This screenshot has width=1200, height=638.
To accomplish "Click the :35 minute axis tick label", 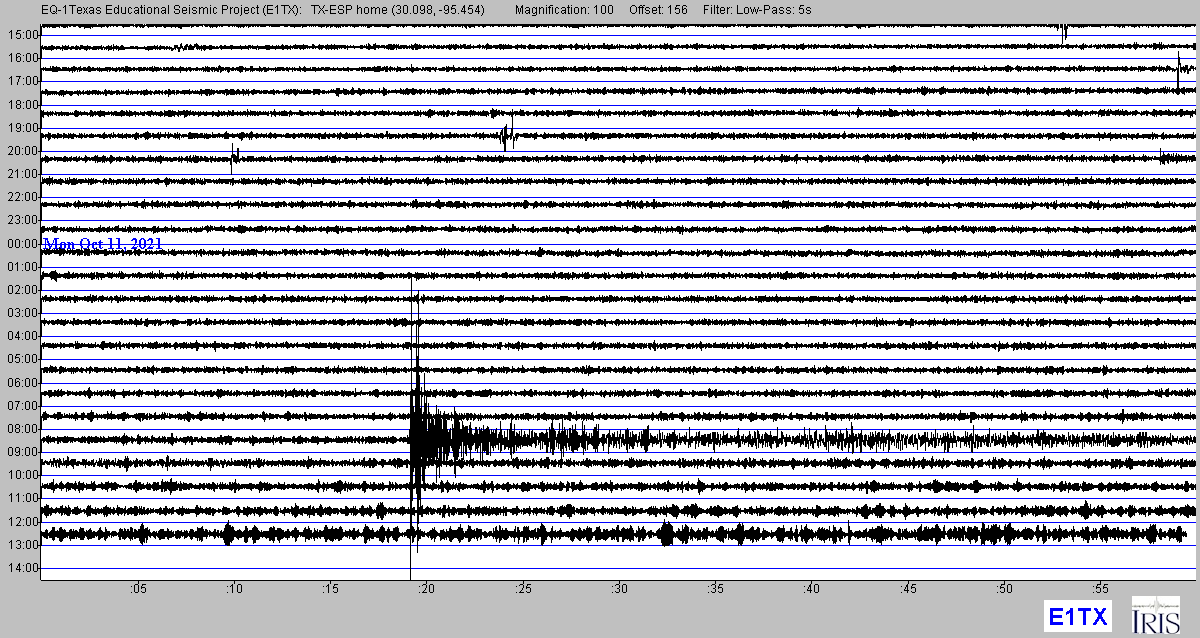I will point(717,588).
